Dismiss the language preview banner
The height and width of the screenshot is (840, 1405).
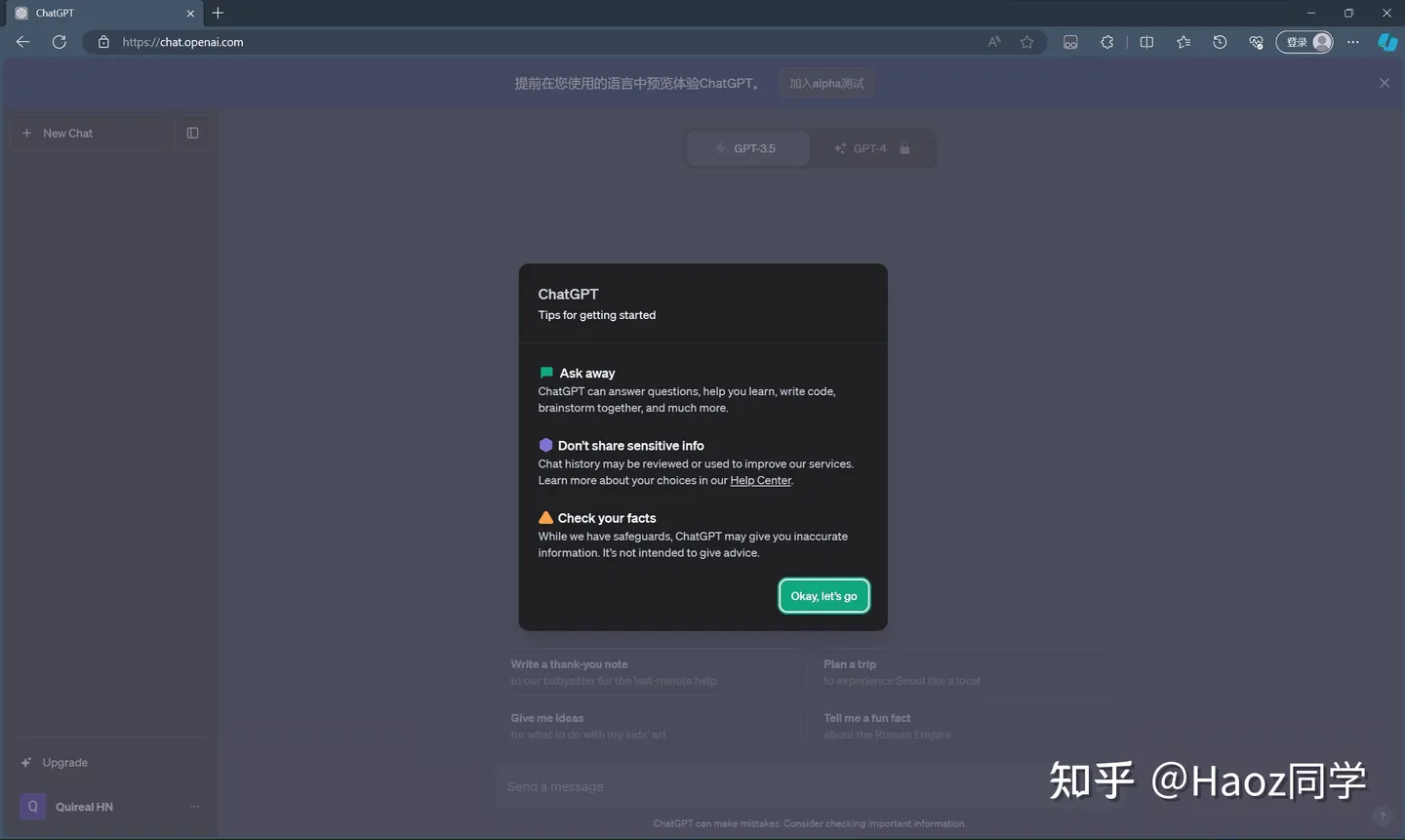(1385, 83)
